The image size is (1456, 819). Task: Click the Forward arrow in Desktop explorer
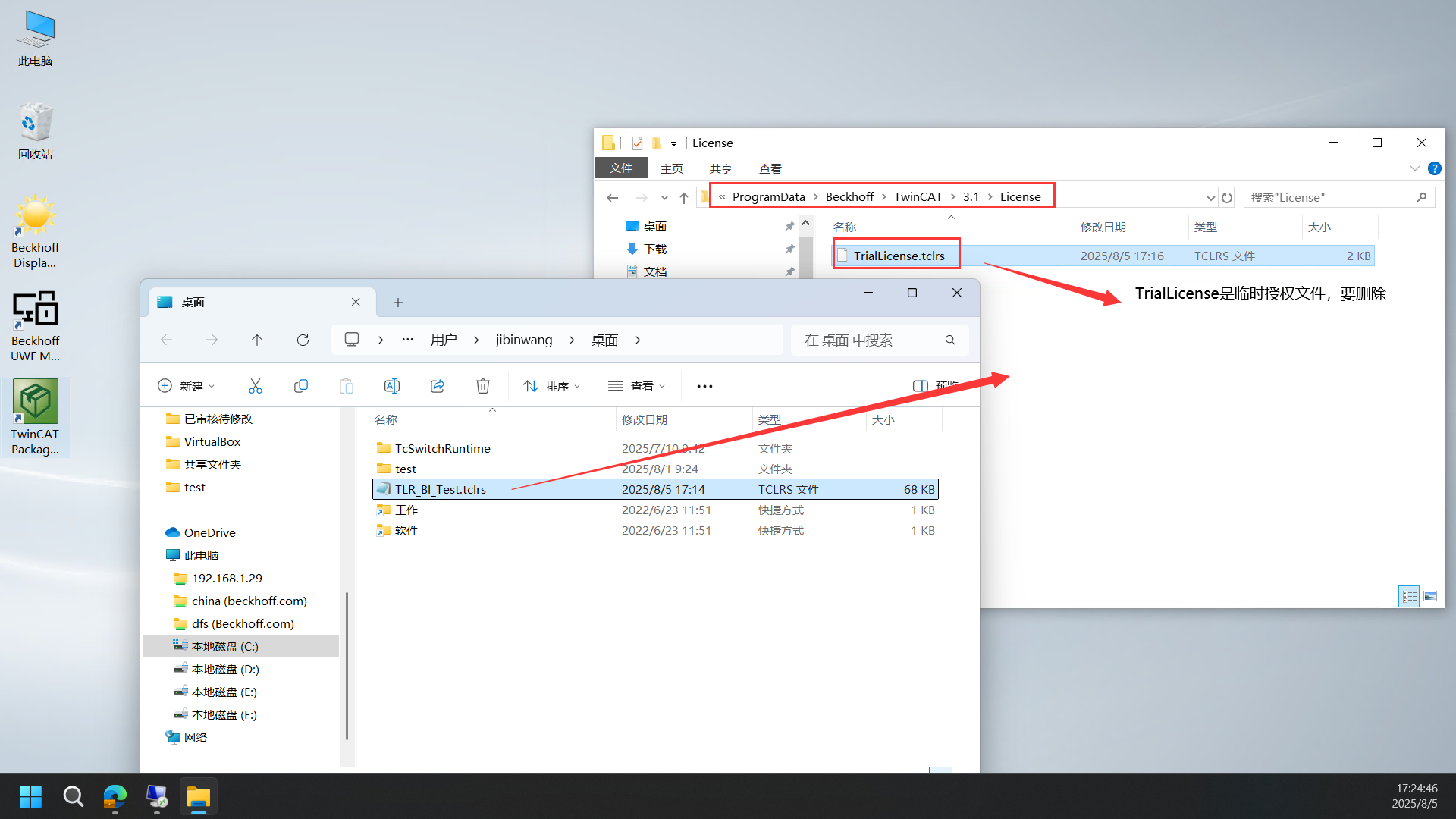click(x=212, y=340)
